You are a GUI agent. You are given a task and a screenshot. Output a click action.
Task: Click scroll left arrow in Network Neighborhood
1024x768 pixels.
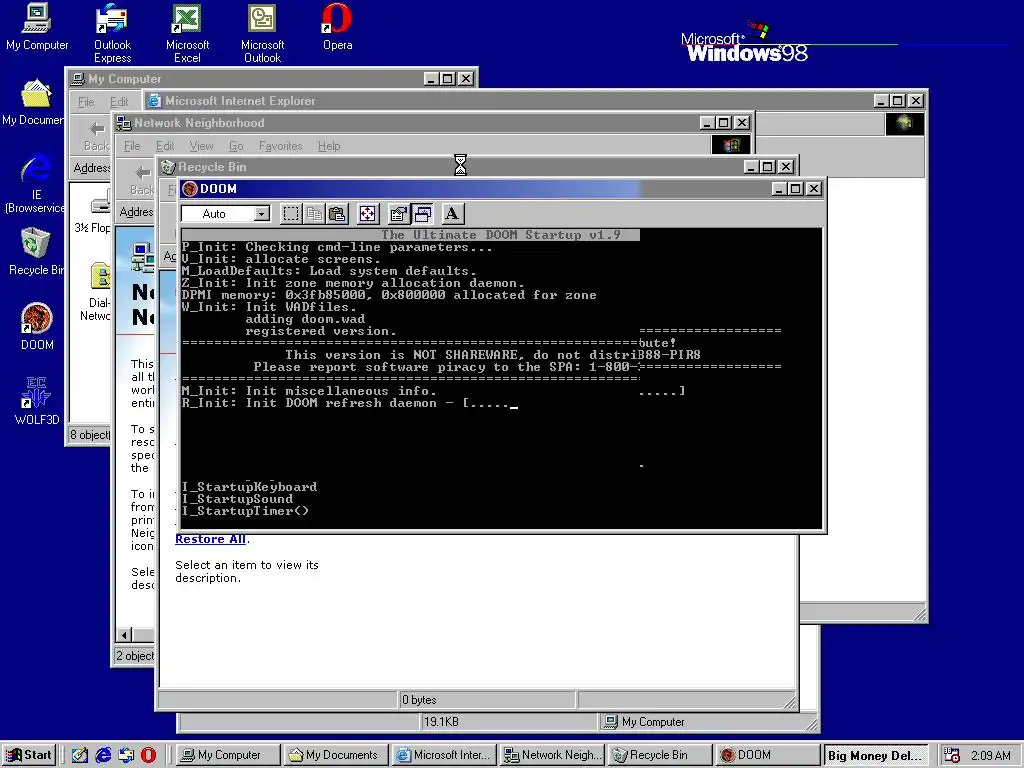[124, 634]
